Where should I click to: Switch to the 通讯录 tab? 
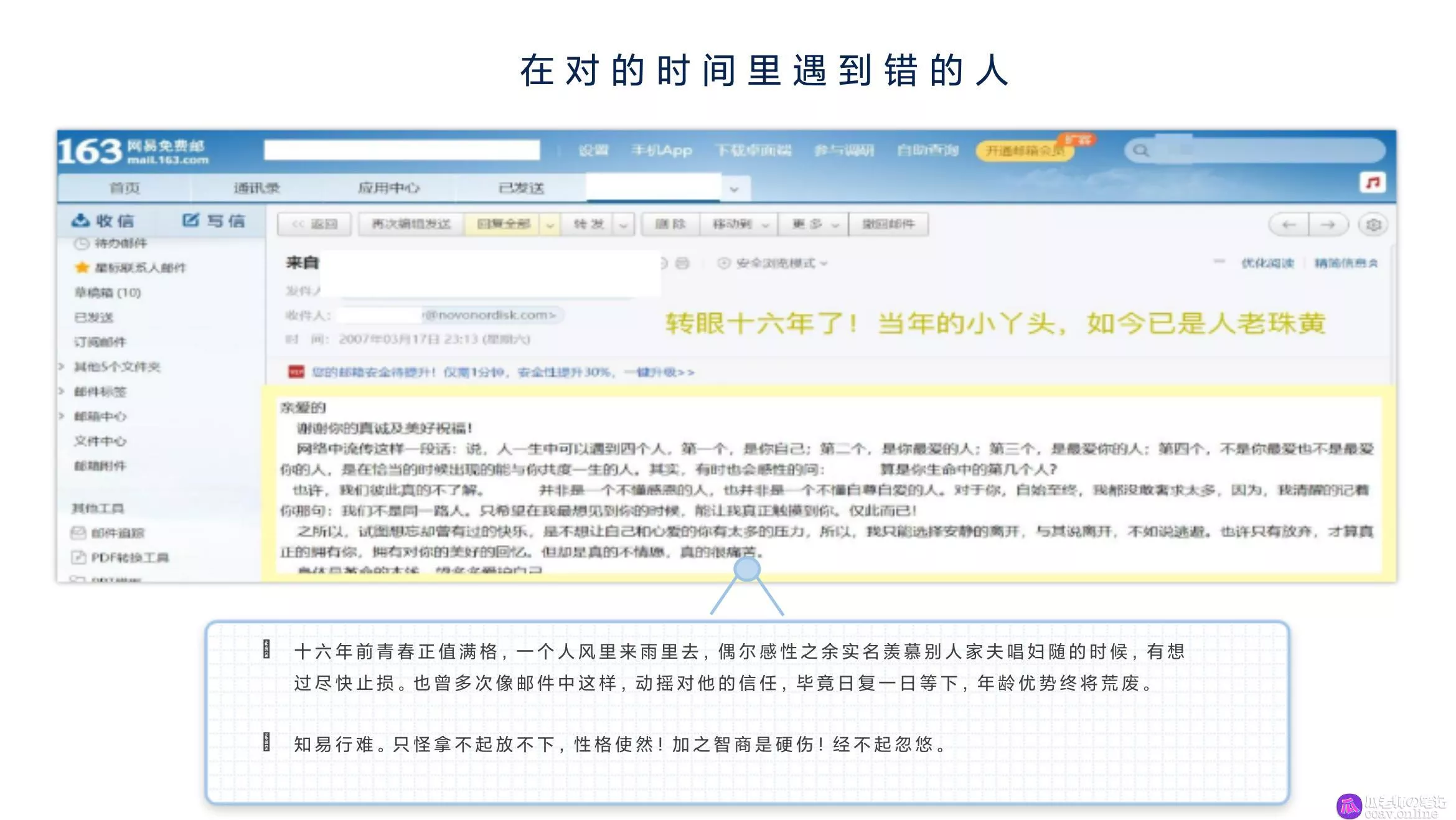[x=256, y=188]
